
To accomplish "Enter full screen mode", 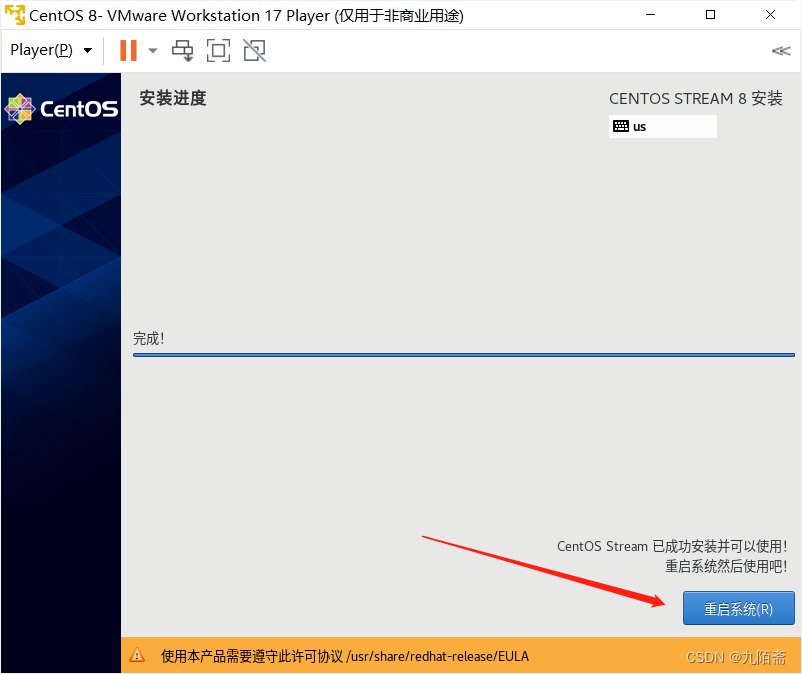I will coord(218,50).
